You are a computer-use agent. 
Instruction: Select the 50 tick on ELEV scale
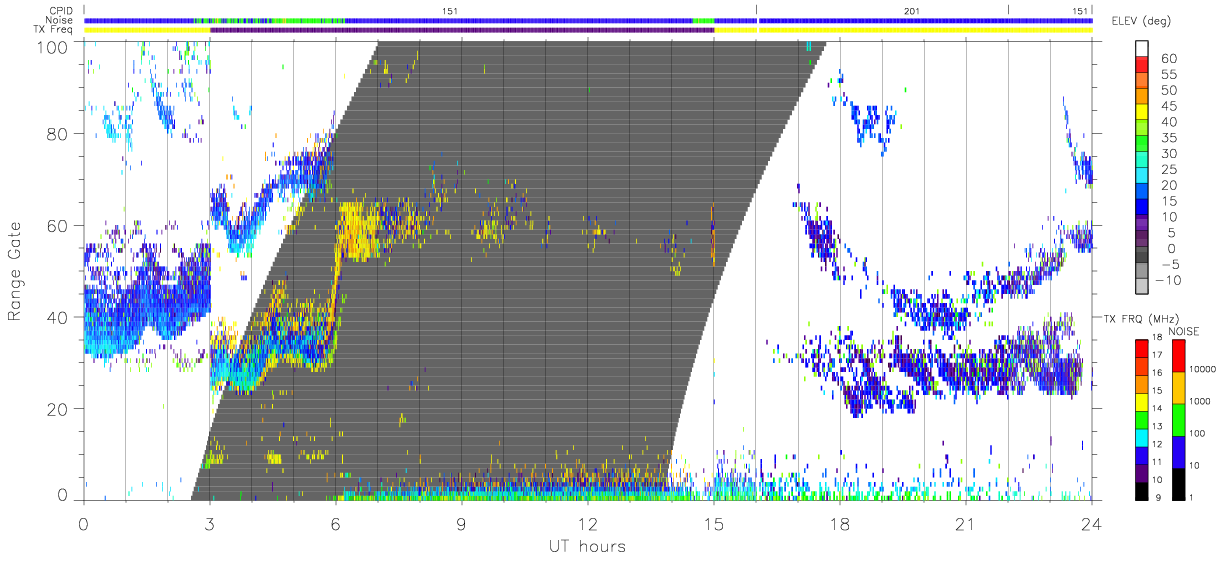[x=1168, y=91]
